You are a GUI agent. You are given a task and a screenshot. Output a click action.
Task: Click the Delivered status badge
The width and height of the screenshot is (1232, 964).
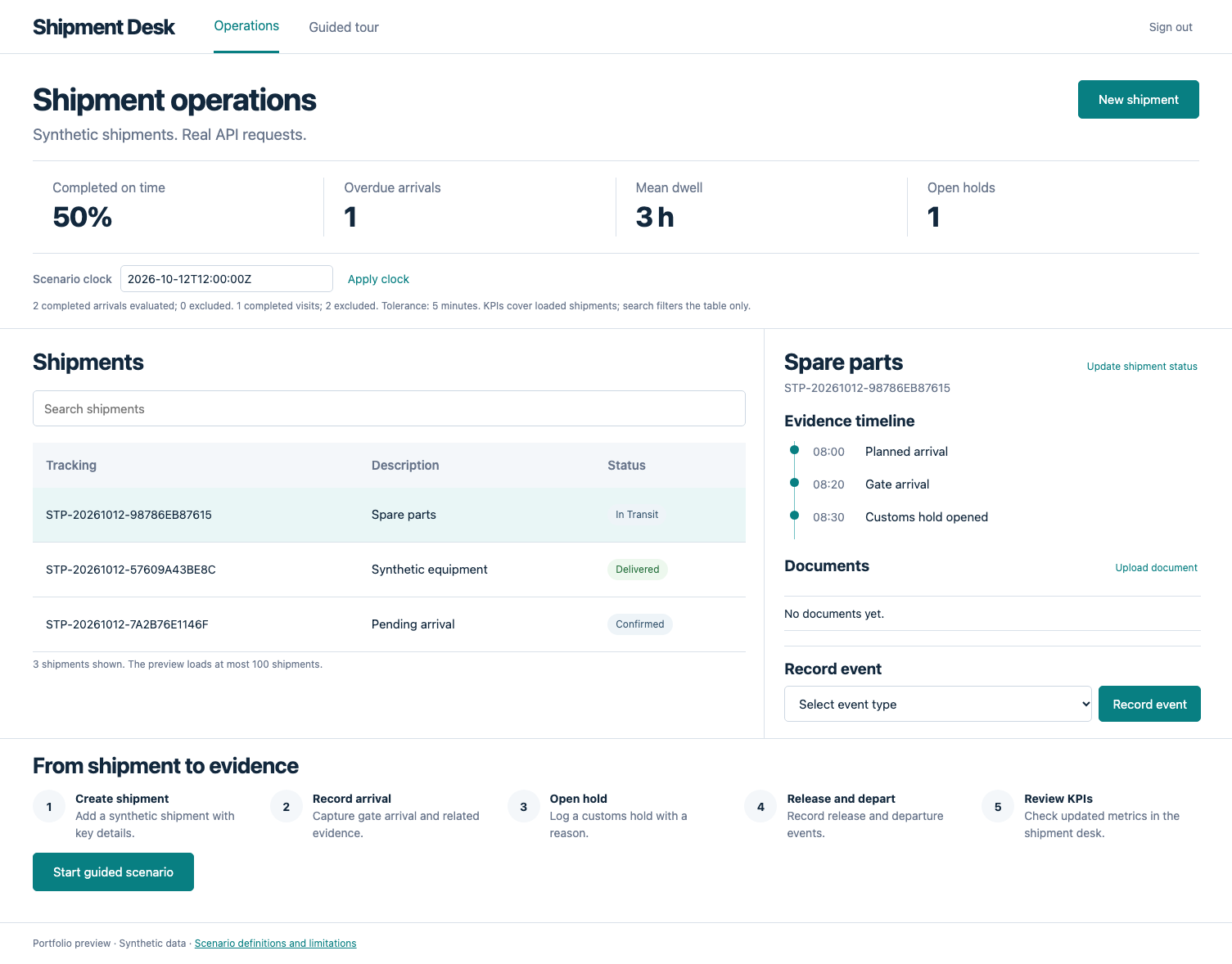point(638,570)
